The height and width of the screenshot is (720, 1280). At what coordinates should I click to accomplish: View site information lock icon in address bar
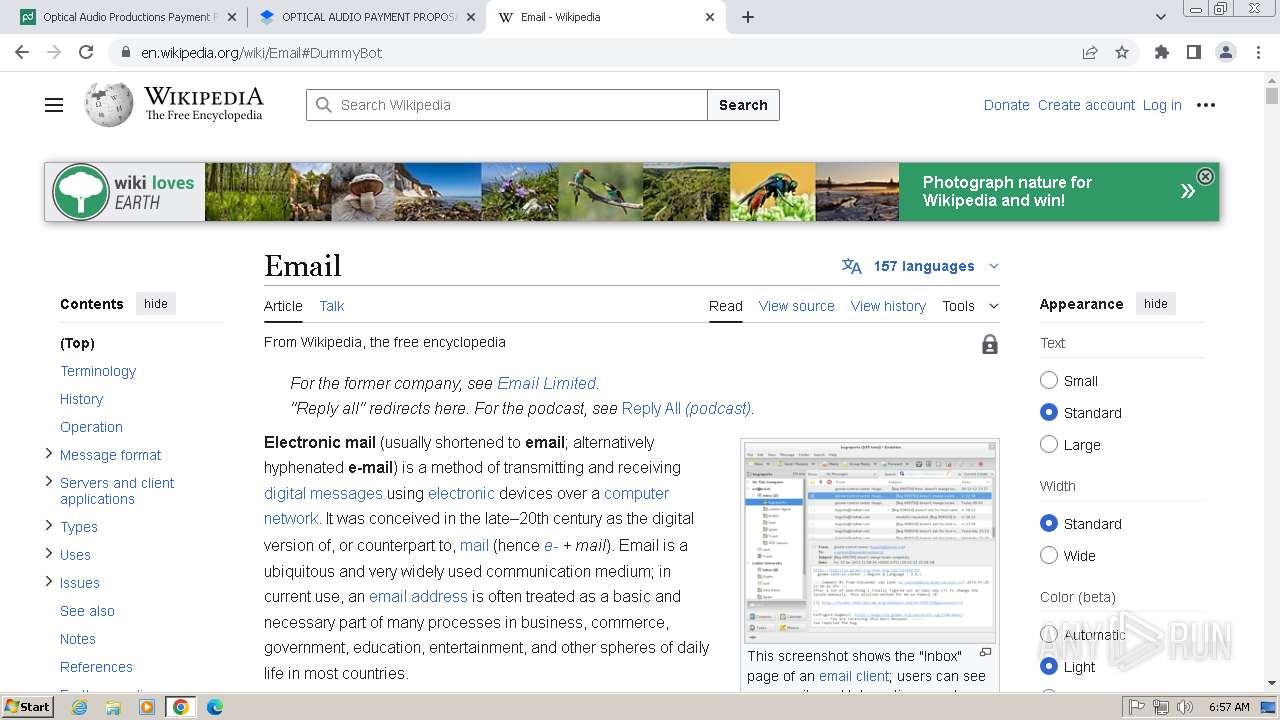[x=125, y=52]
